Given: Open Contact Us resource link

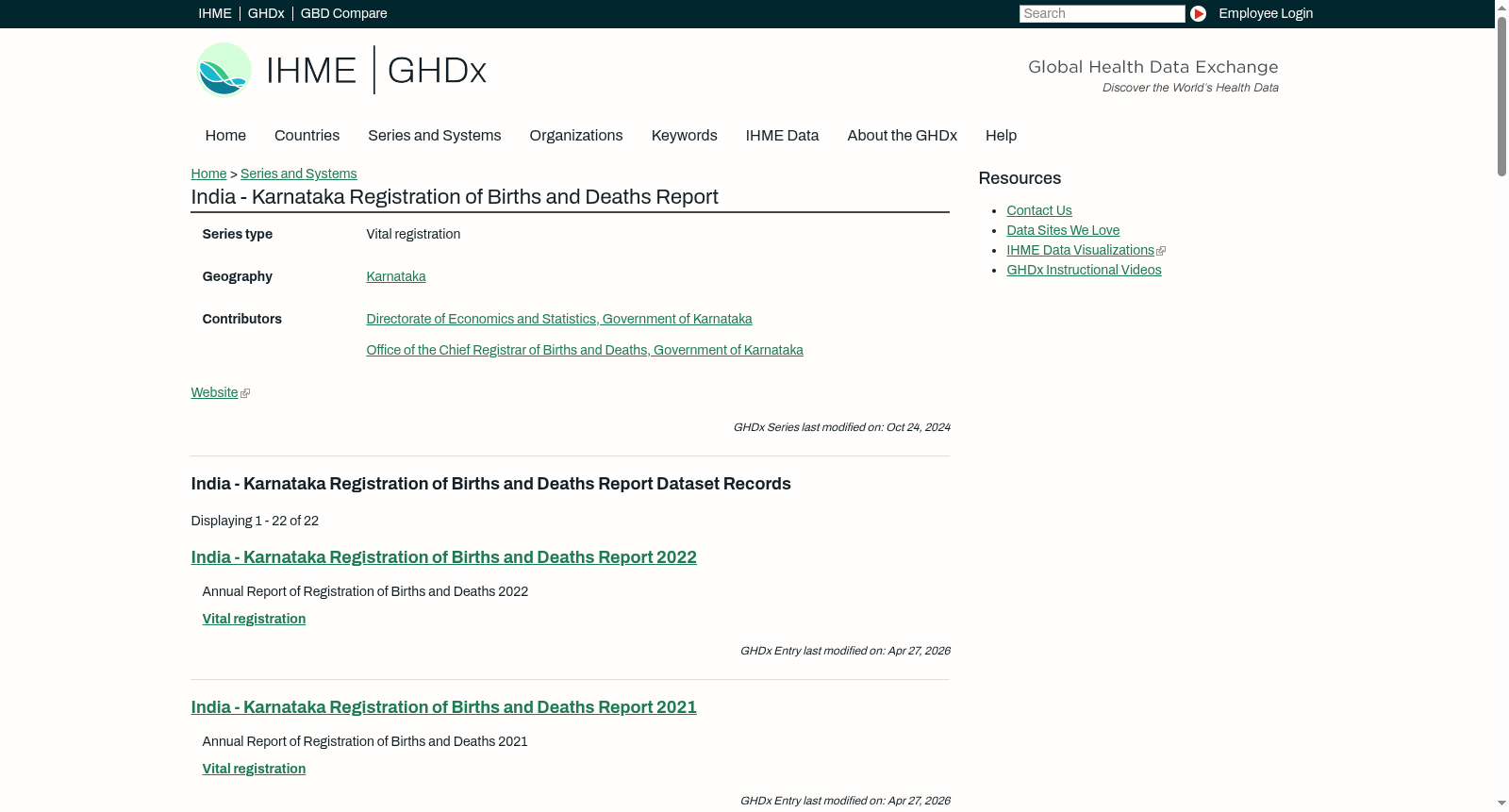Looking at the screenshot, I should tap(1039, 210).
